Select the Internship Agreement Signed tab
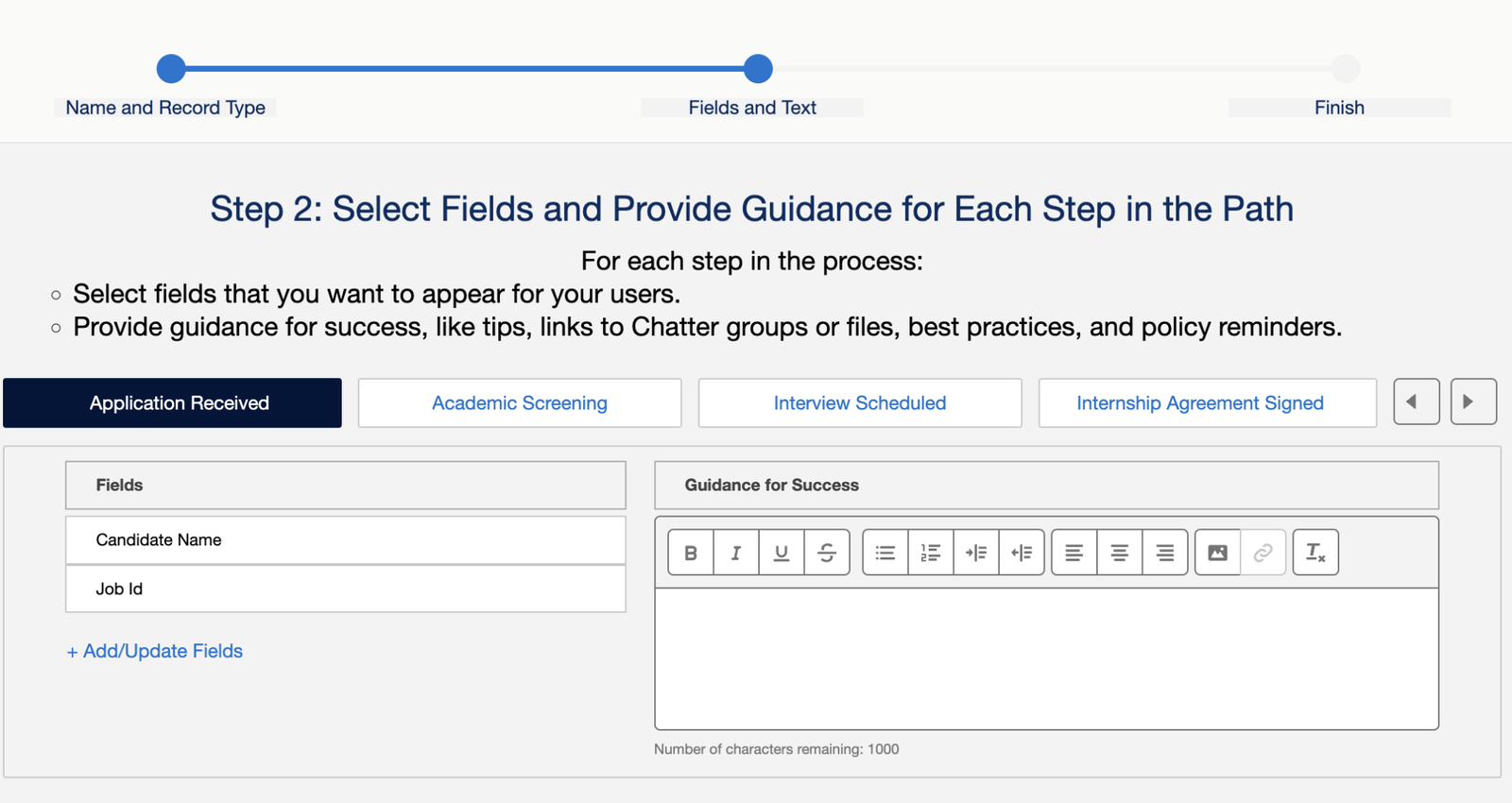 [x=1200, y=403]
